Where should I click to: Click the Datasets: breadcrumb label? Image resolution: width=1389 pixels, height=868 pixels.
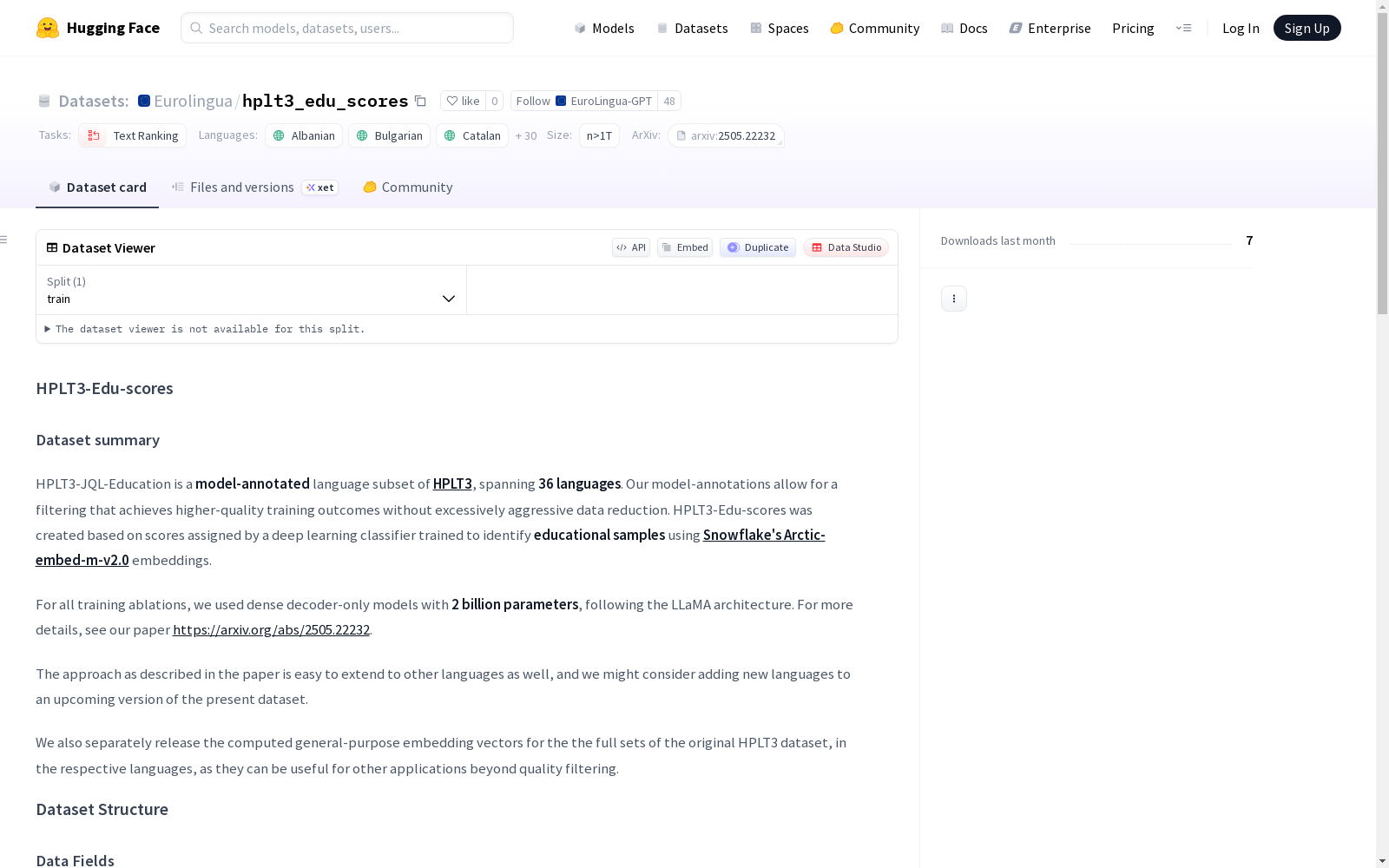pos(94,101)
